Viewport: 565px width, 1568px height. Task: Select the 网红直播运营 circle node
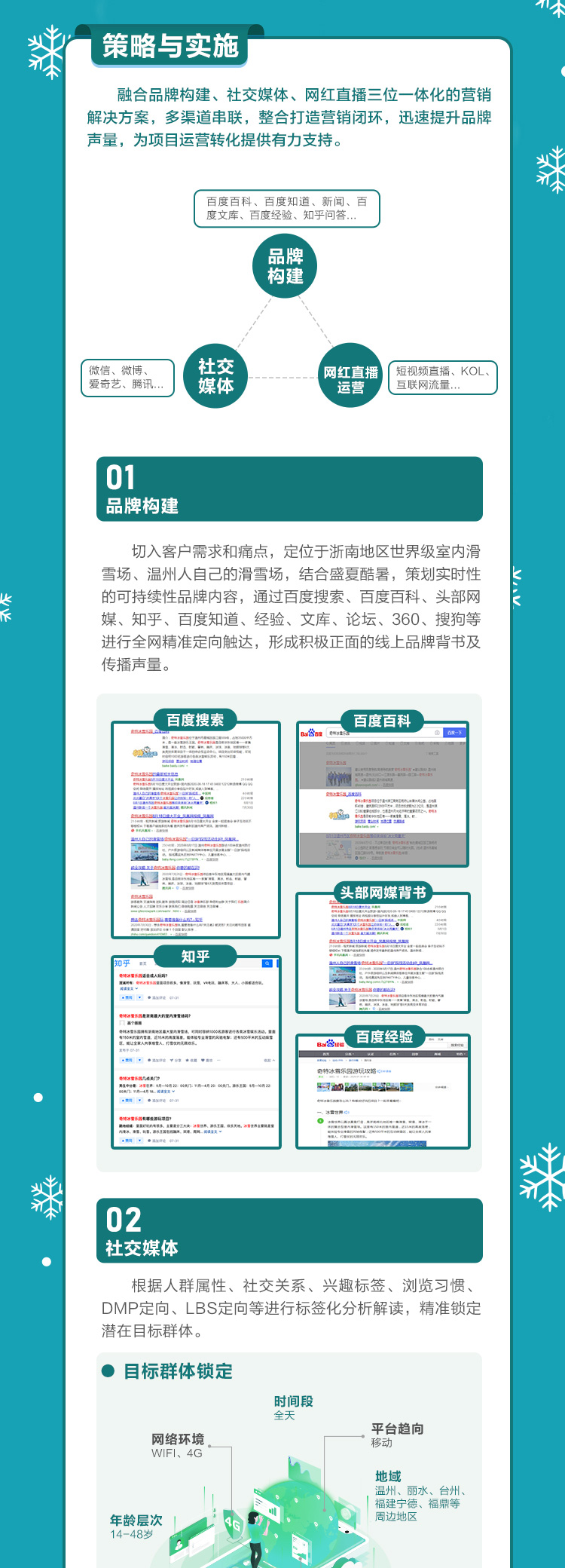tap(350, 376)
